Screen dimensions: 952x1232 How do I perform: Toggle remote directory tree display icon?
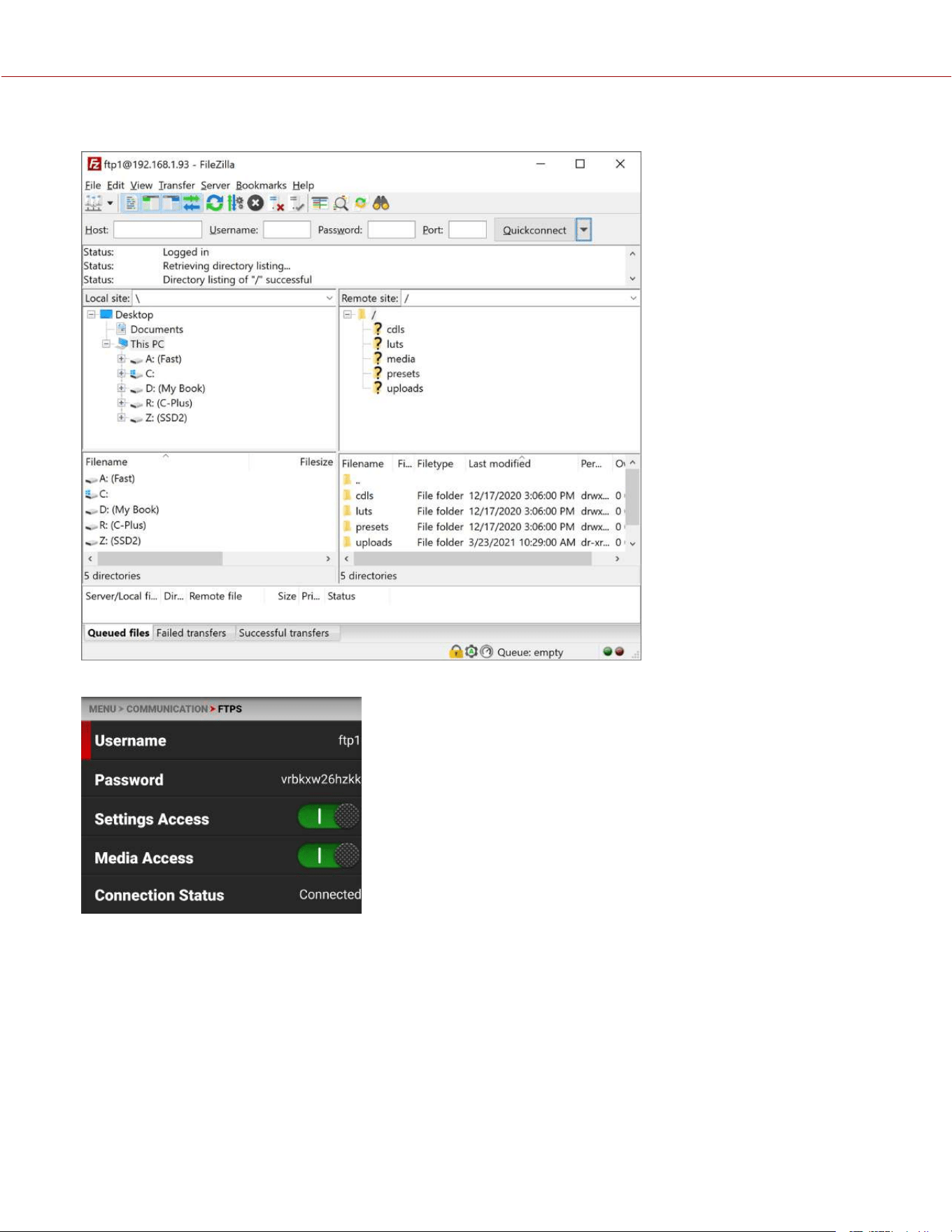[171, 204]
